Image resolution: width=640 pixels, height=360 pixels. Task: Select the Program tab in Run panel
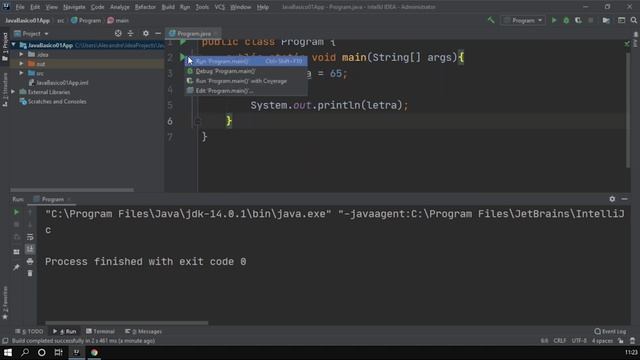(x=52, y=199)
